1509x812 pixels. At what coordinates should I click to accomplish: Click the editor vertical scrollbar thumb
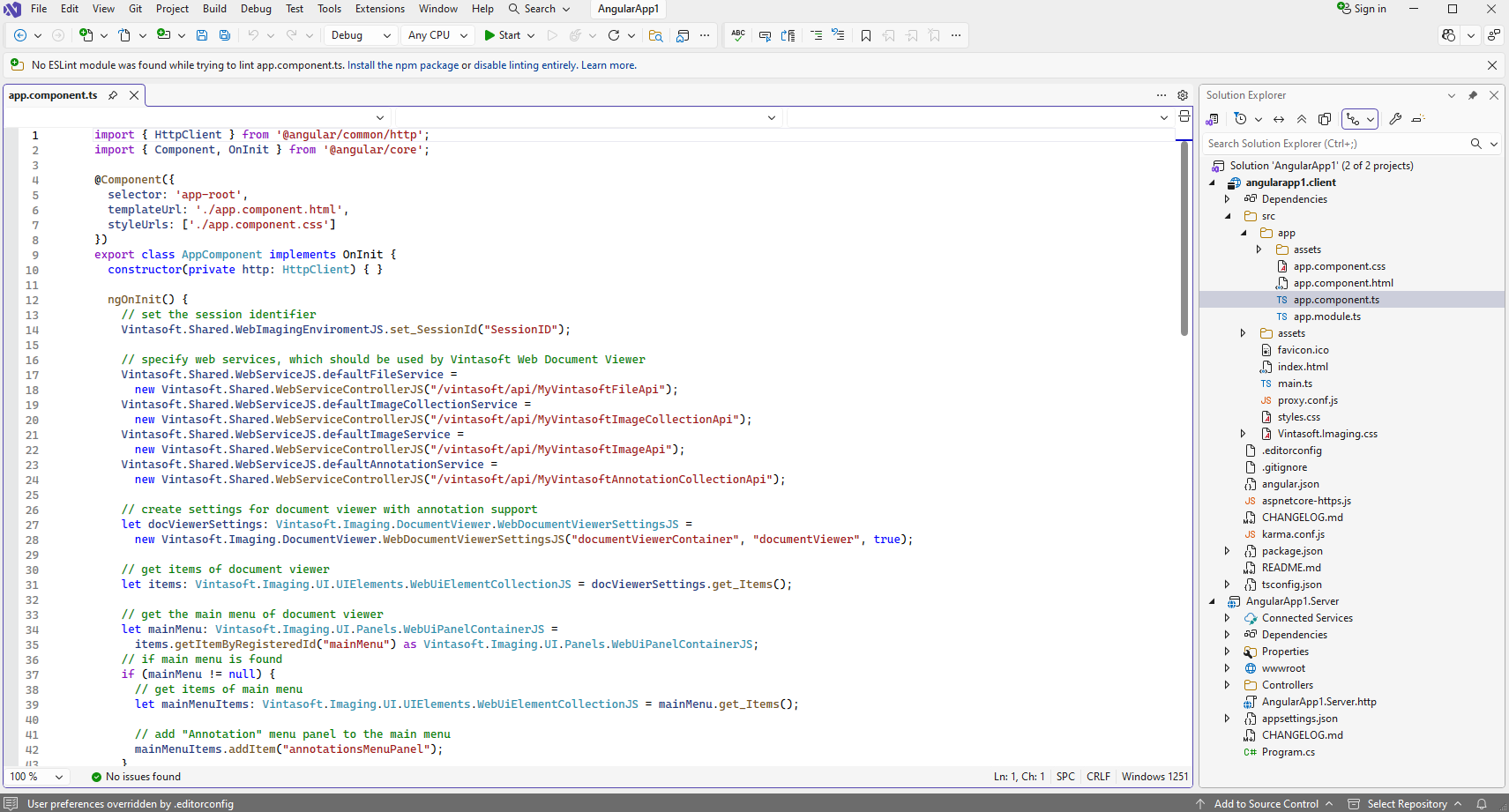pos(1184,238)
